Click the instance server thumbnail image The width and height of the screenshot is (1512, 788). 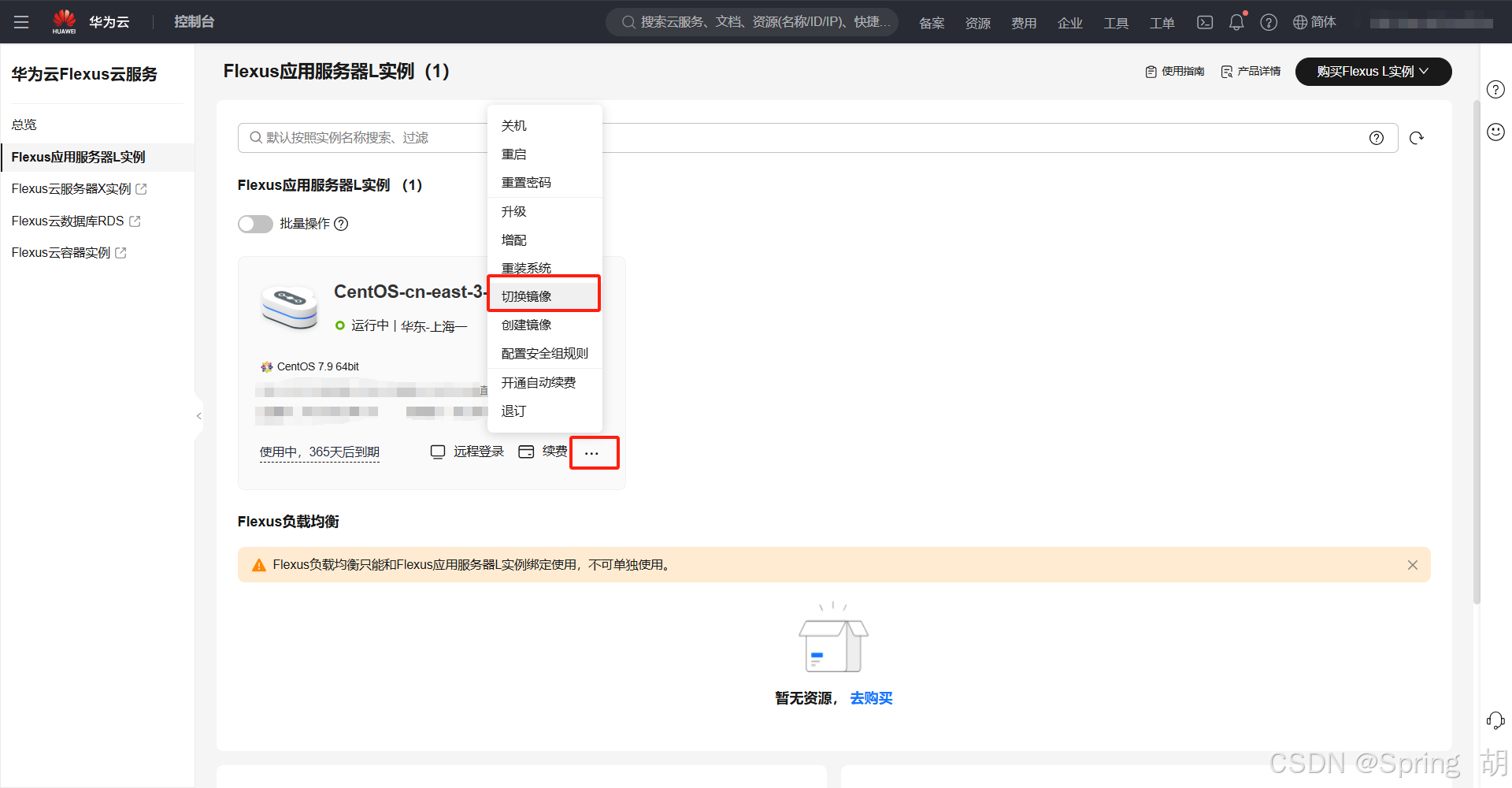pyautogui.click(x=289, y=307)
